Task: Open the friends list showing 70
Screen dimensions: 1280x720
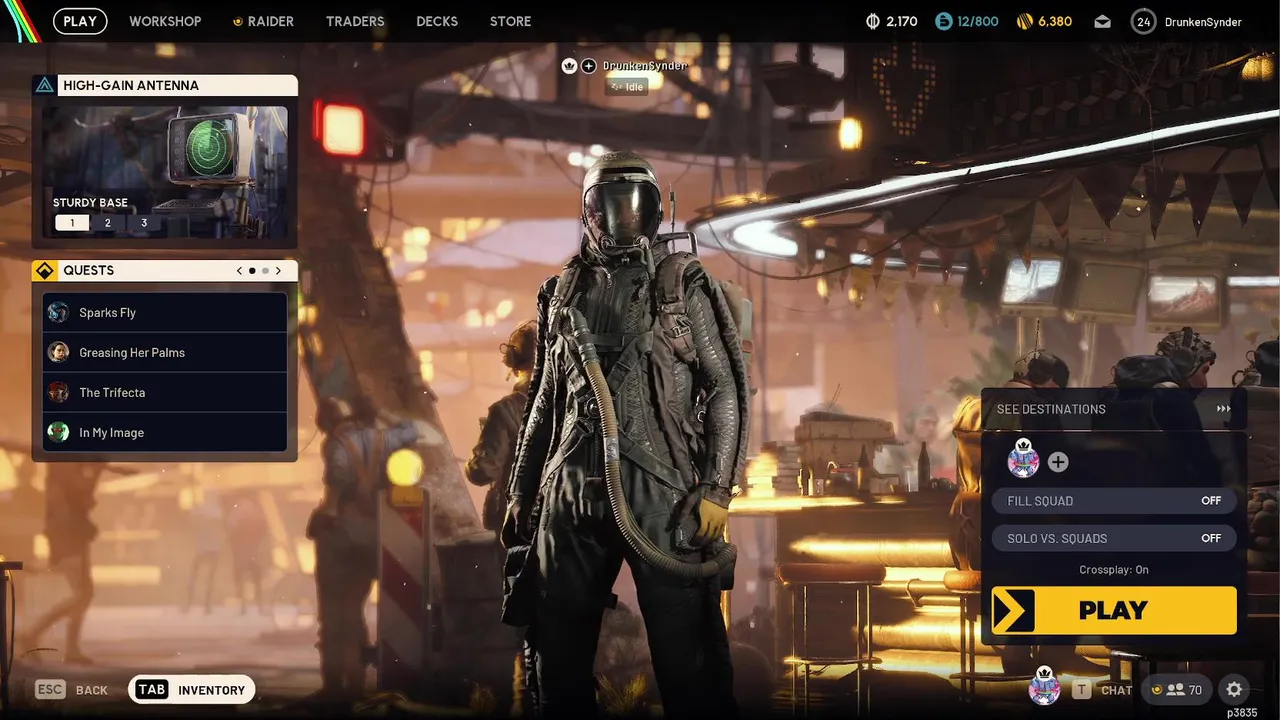Action: [x=1176, y=690]
